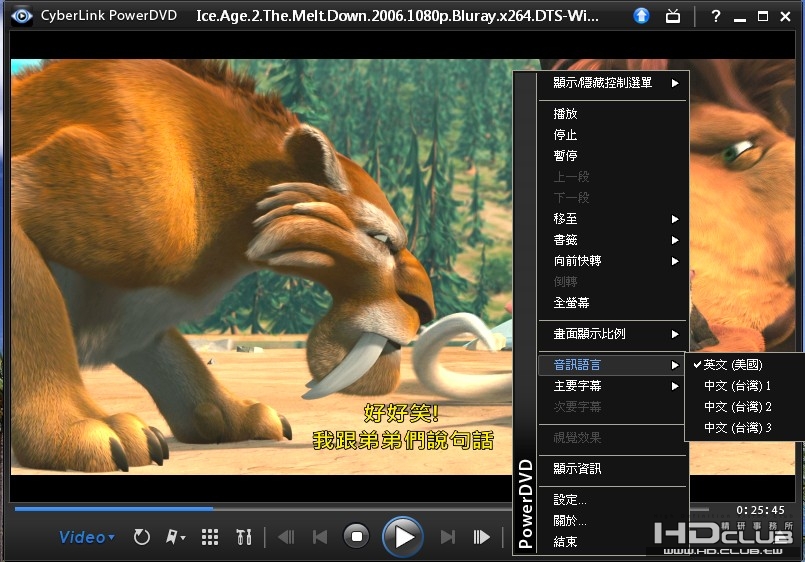805x562 pixels.
Task: Select 暫停 in the context menu
Action: pyautogui.click(x=613, y=156)
